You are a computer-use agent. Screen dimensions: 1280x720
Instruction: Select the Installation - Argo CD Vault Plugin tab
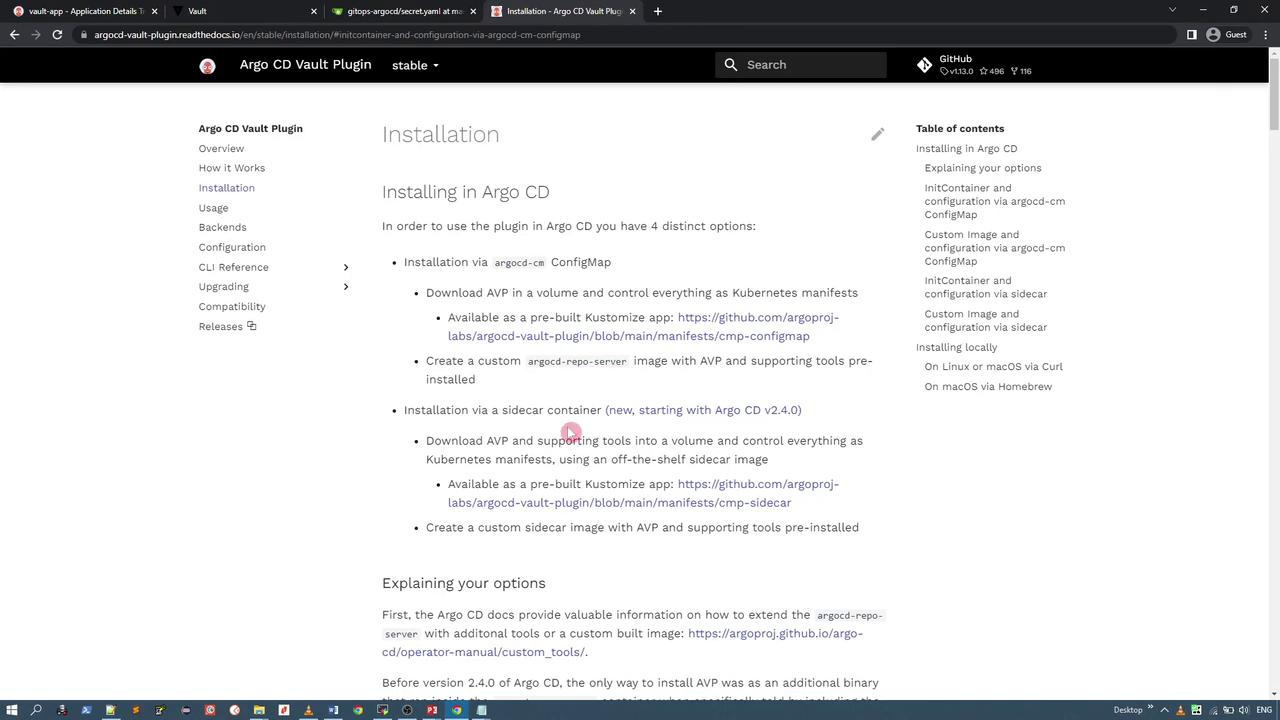(x=564, y=11)
